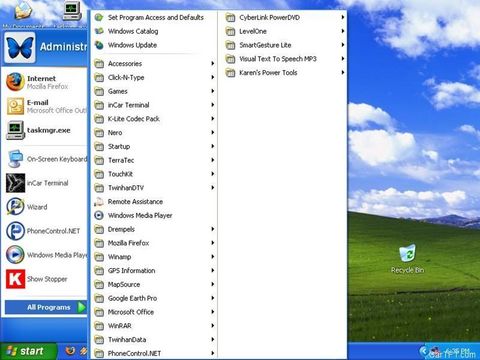Click the taskmgr.exe icon in Start menu

pyautogui.click(x=15, y=130)
